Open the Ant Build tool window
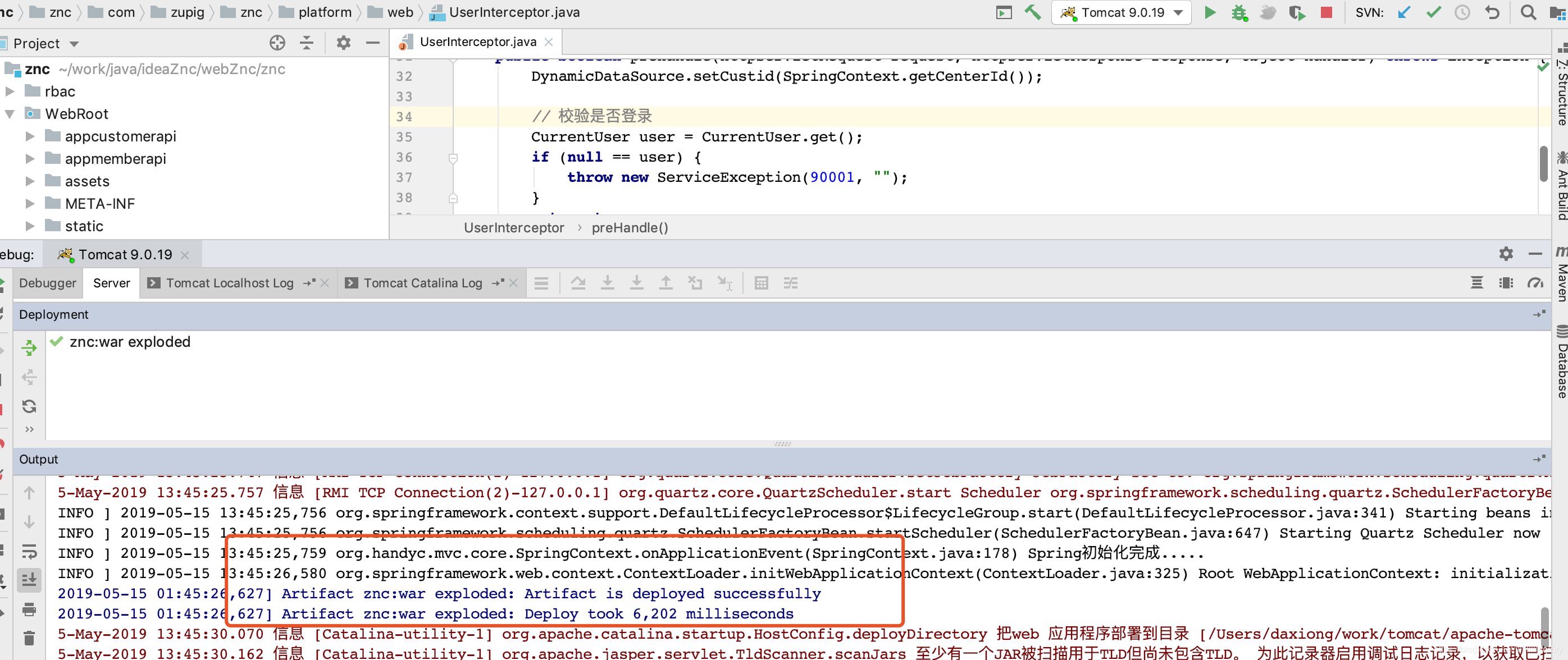 point(1561,186)
